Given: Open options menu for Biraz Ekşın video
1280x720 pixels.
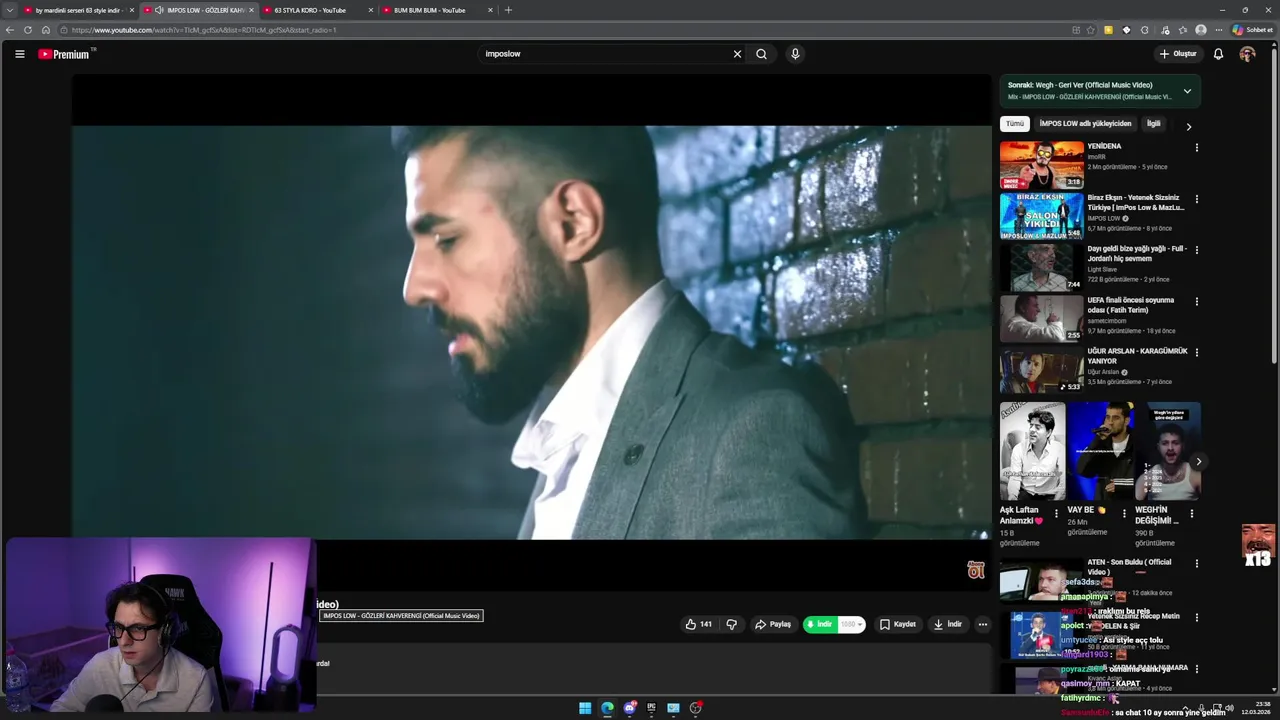Looking at the screenshot, I should click(1196, 199).
